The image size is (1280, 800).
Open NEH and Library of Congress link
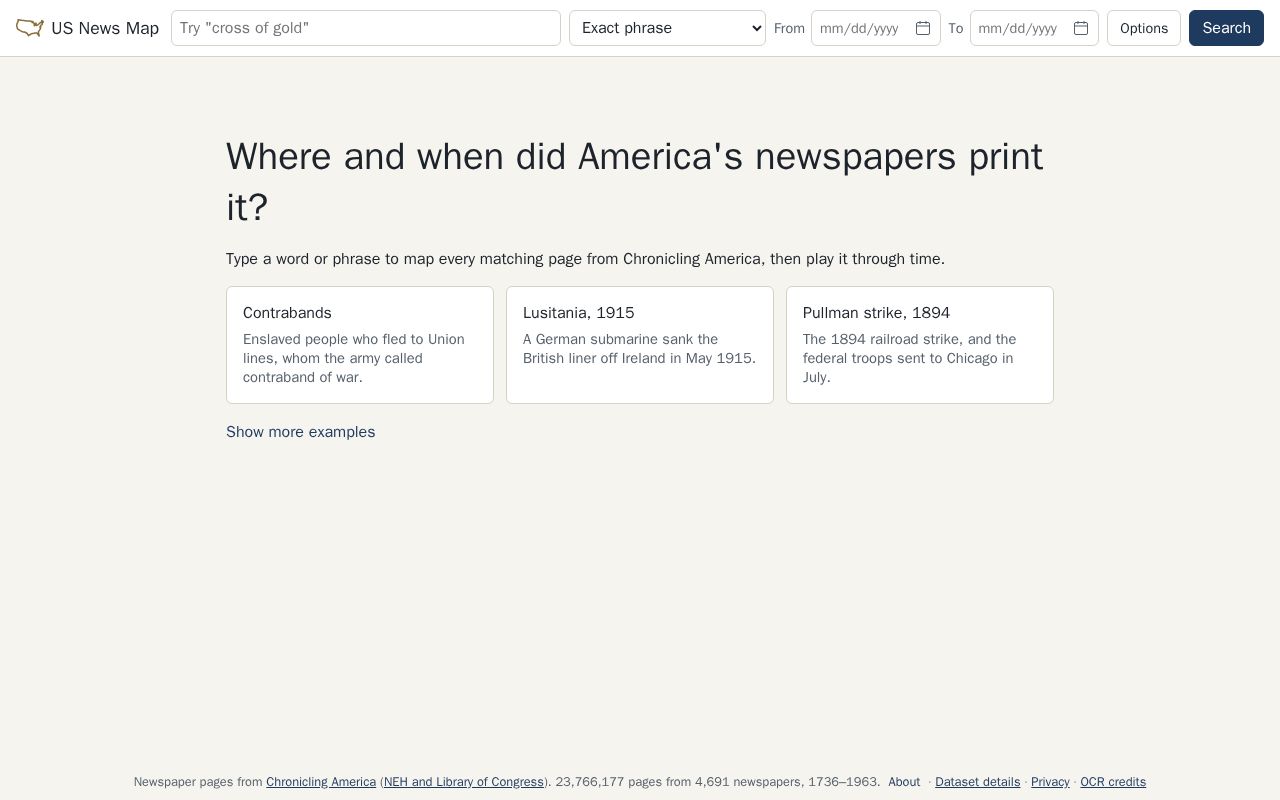(x=464, y=782)
